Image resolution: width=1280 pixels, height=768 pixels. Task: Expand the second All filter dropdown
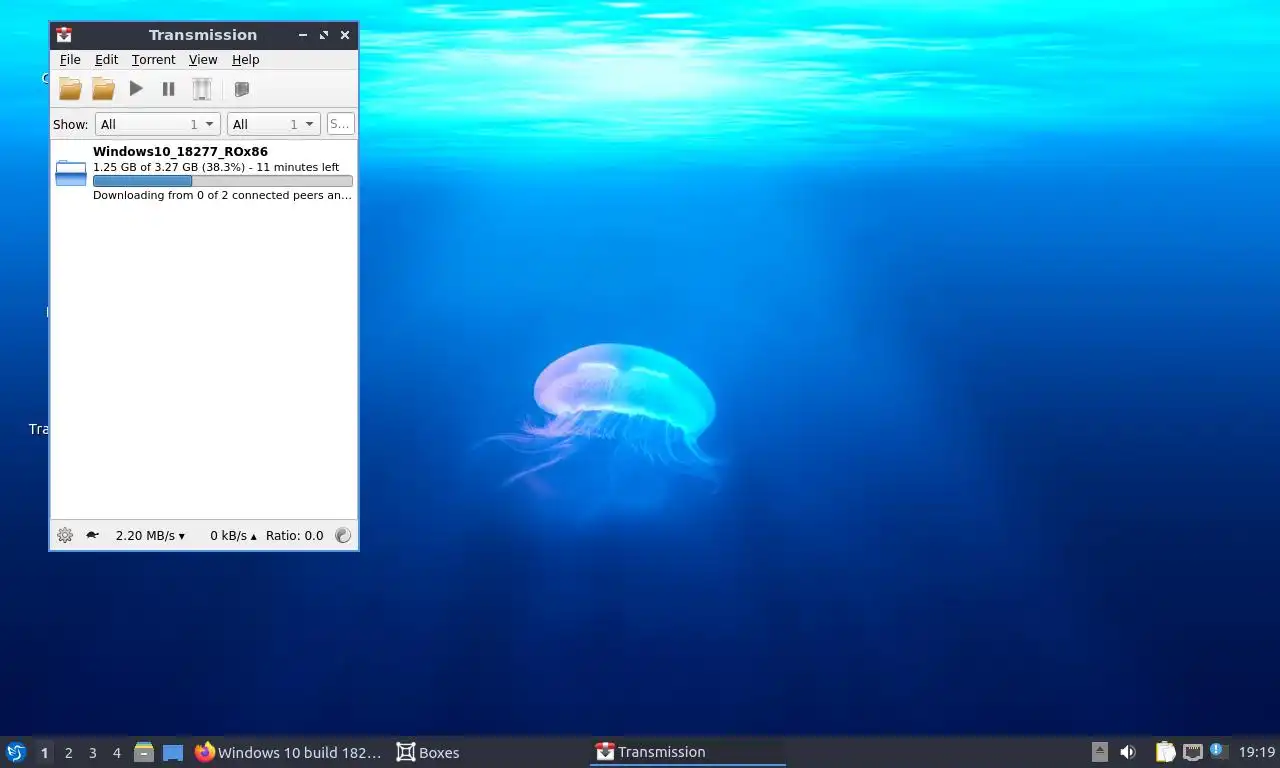(274, 124)
